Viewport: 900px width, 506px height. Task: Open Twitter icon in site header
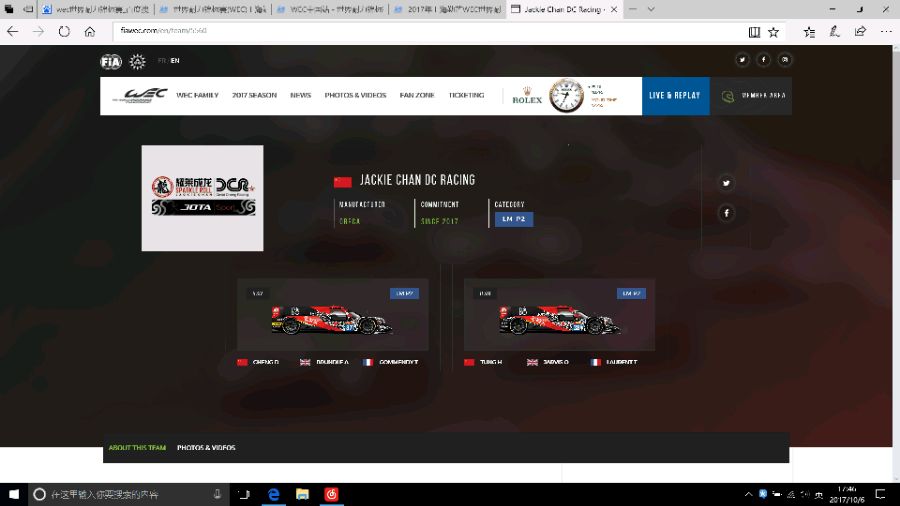742,60
